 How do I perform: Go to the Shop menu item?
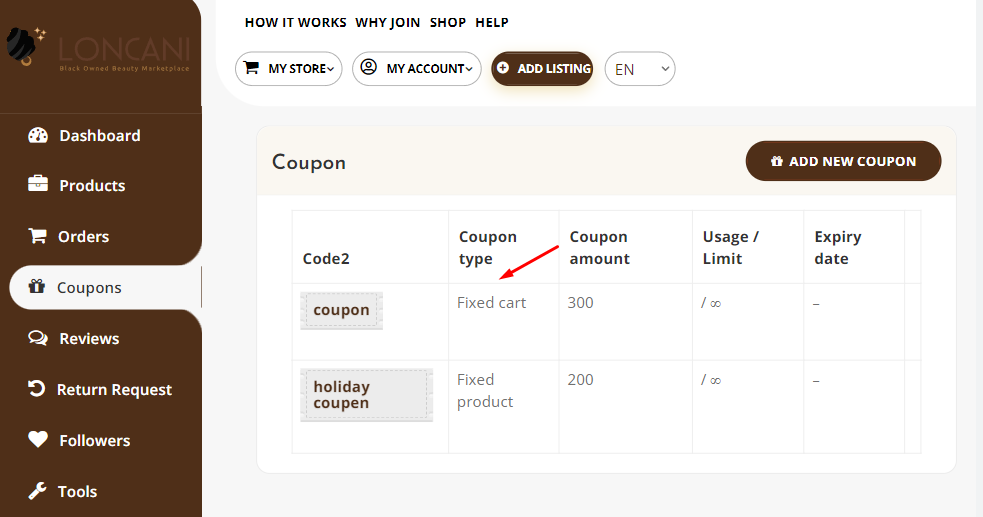click(448, 22)
